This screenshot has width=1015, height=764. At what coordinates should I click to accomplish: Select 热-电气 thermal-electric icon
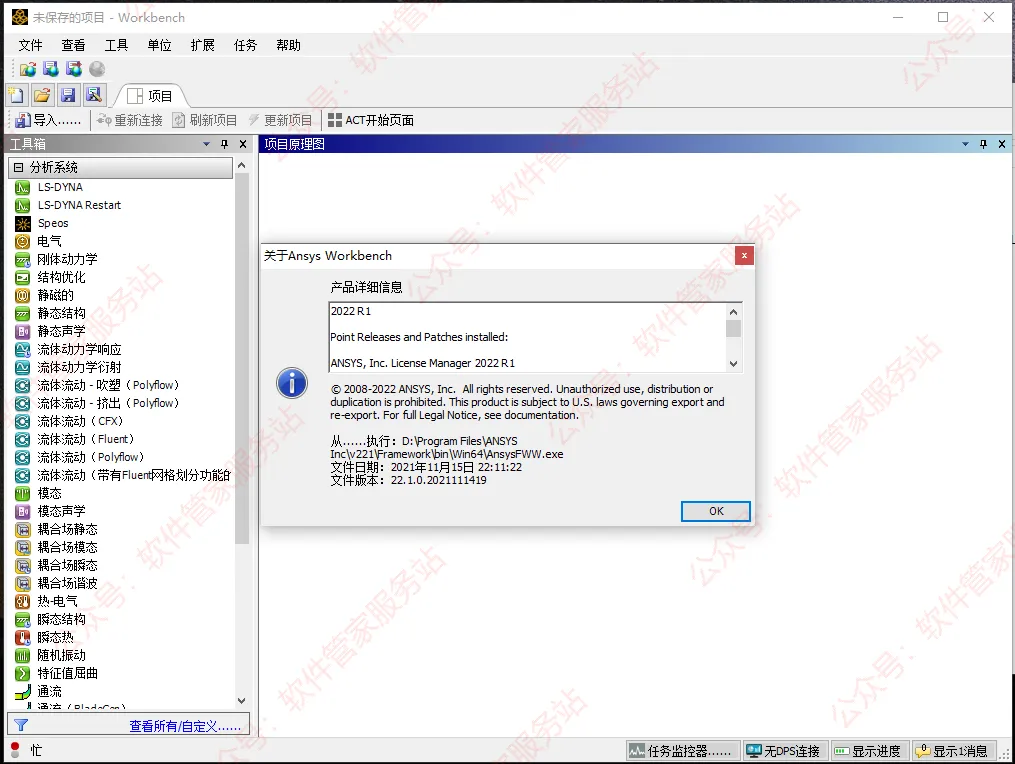23,601
